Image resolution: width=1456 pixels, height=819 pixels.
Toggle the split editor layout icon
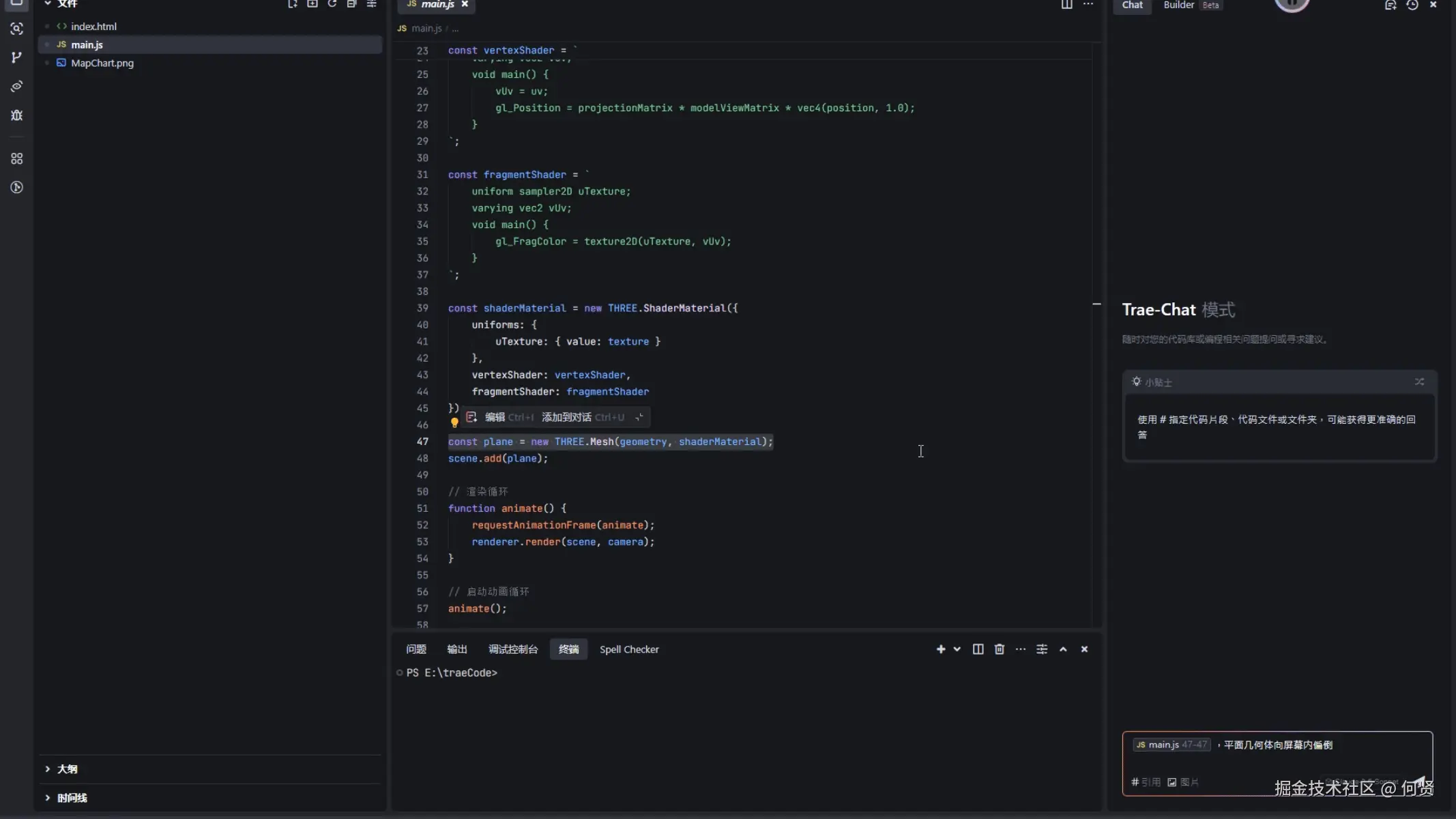tap(1066, 5)
